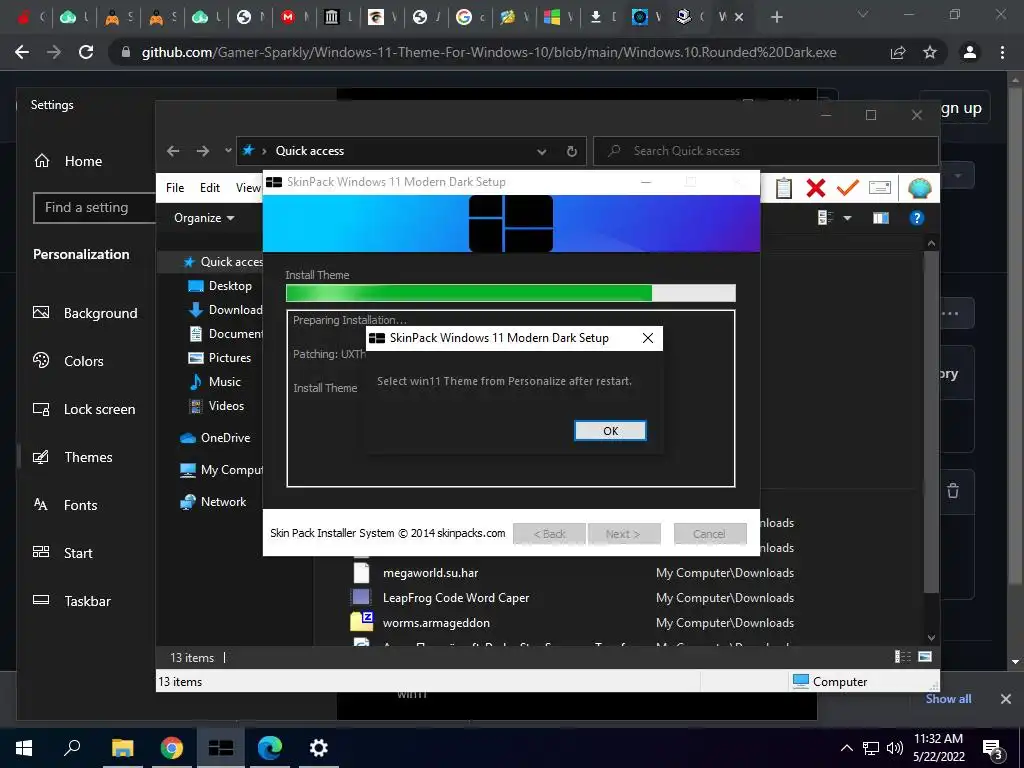Click the envelope email icon in Explorer toolbar
This screenshot has width=1024, height=768.
(880, 188)
